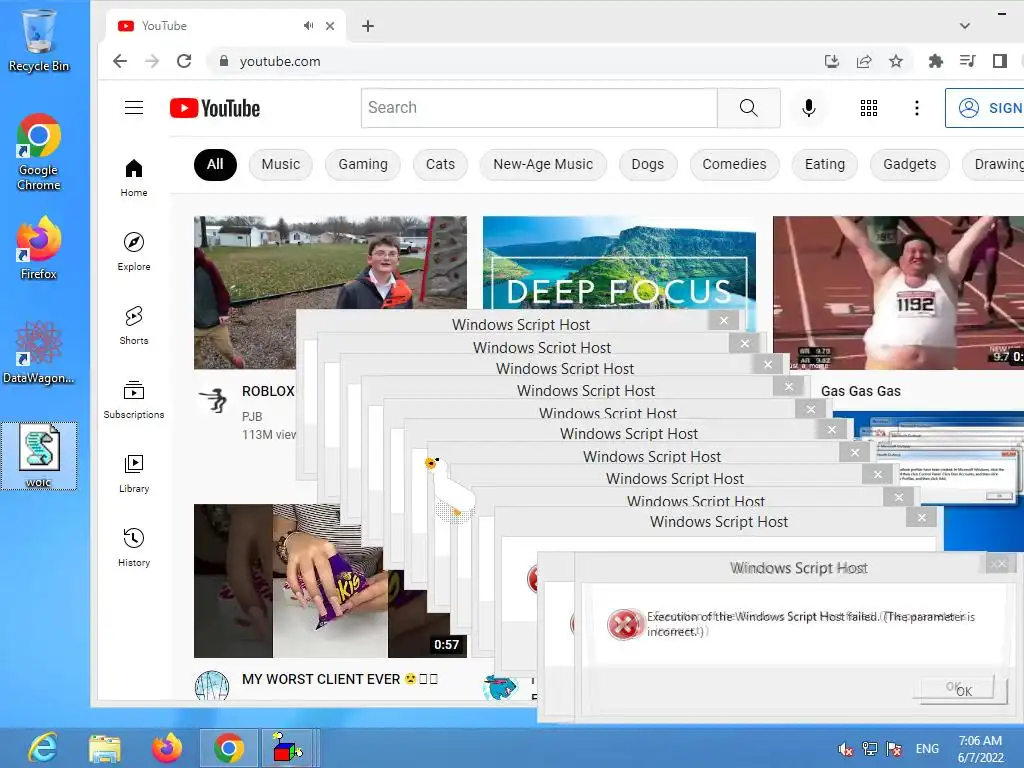1024x768 pixels.
Task: Open Library in the YouTube sidebar
Action: 134,473
